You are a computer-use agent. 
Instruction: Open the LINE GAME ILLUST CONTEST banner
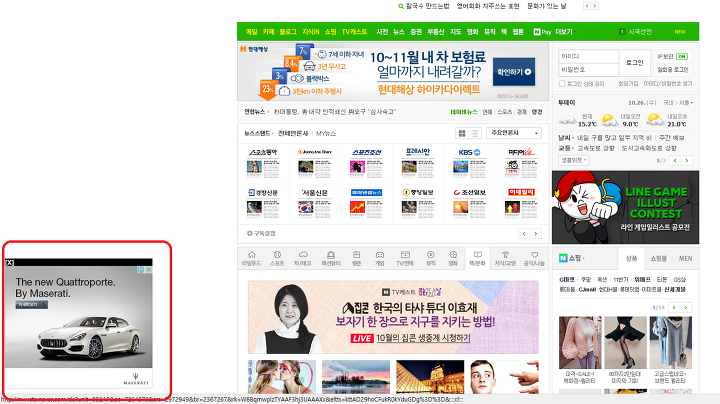[625, 207]
